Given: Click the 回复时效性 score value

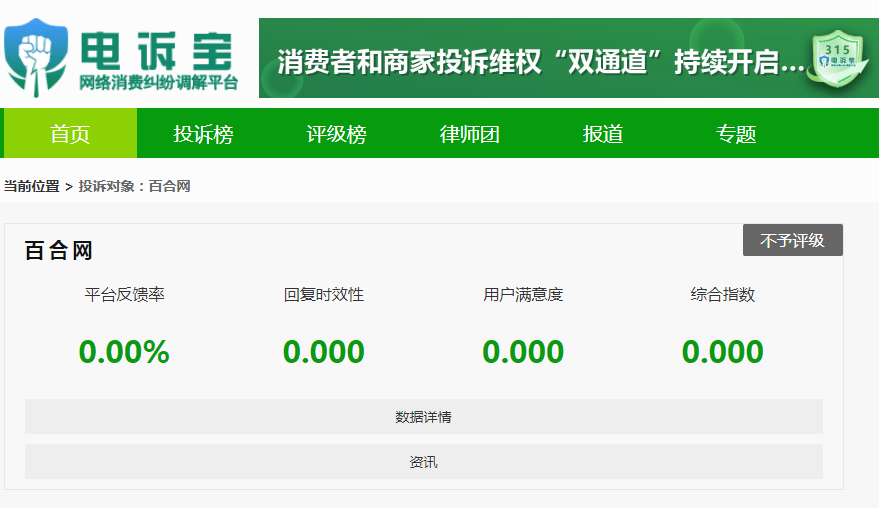Looking at the screenshot, I should pyautogui.click(x=323, y=352).
